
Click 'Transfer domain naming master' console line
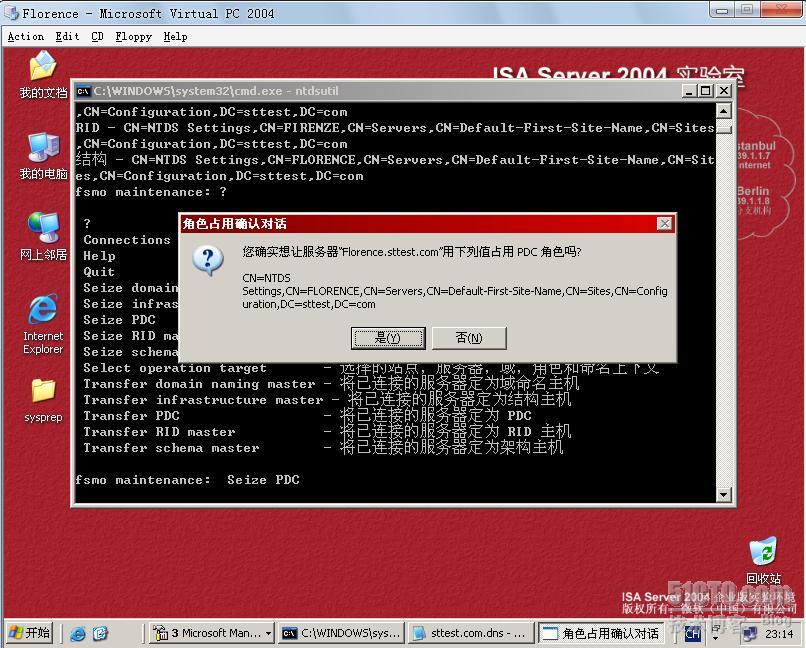[x=331, y=384]
